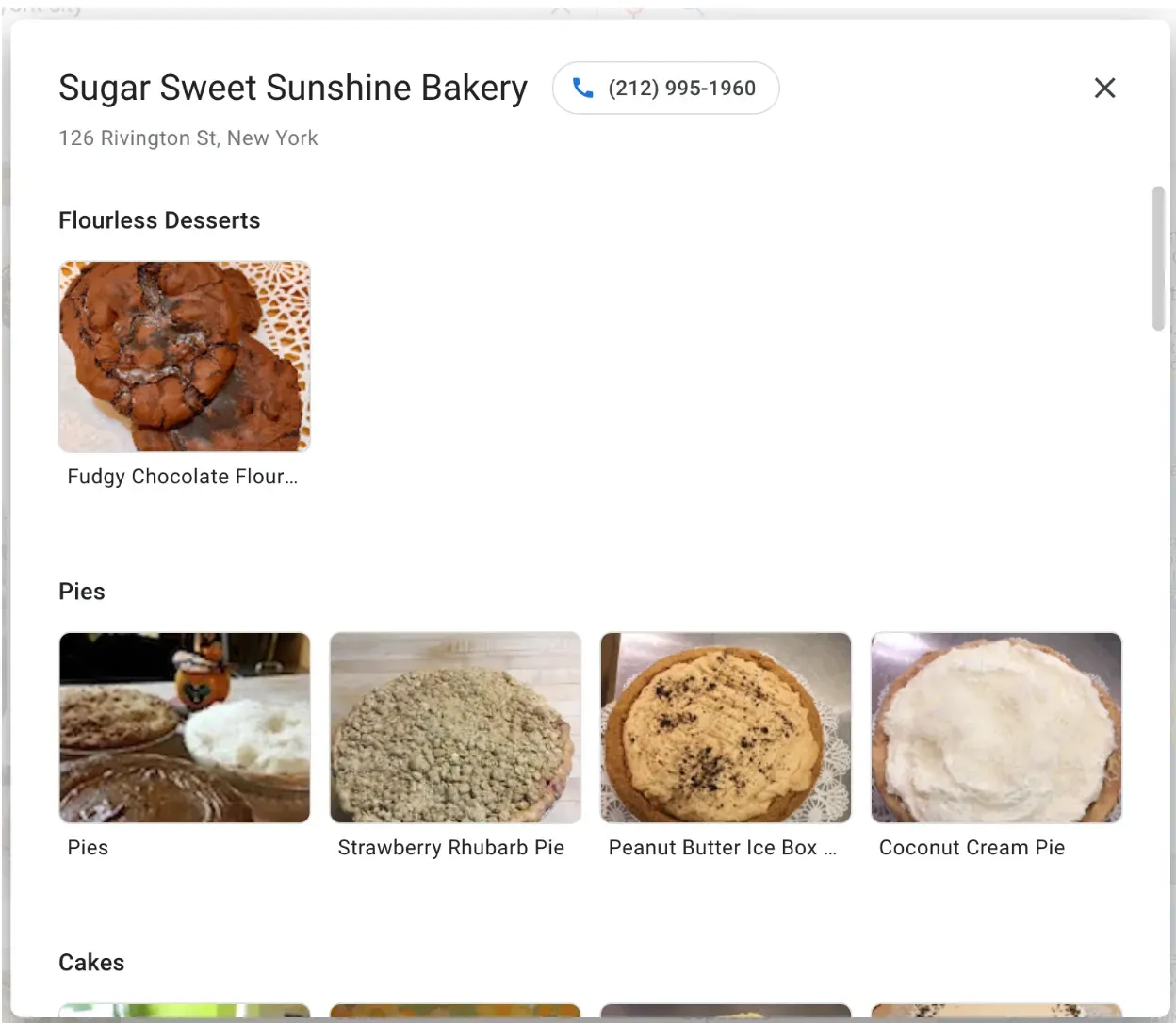Open the Pies assortment thumbnail
This screenshot has width=1176, height=1023.
tap(185, 727)
